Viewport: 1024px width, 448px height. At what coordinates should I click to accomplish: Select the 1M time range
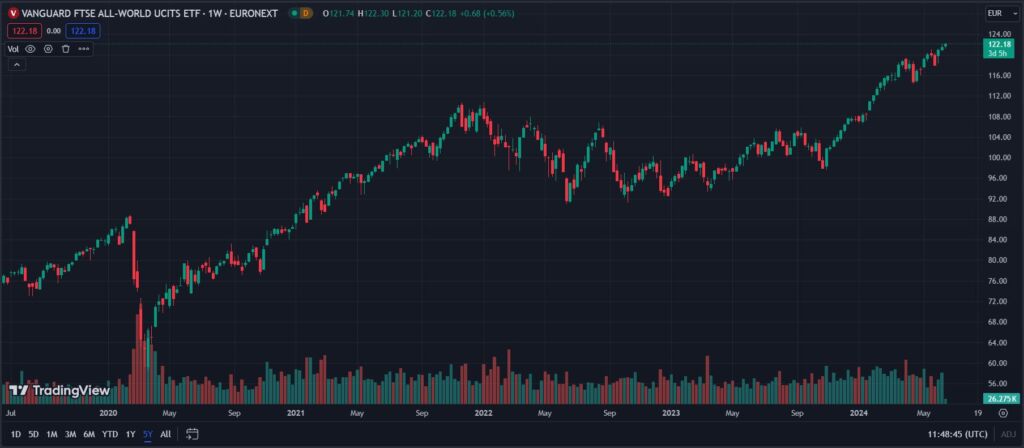pos(52,434)
